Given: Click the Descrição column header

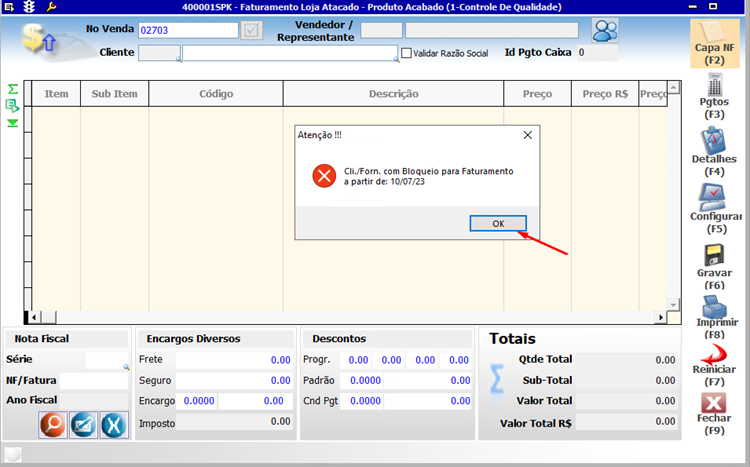Looking at the screenshot, I should pyautogui.click(x=393, y=94).
